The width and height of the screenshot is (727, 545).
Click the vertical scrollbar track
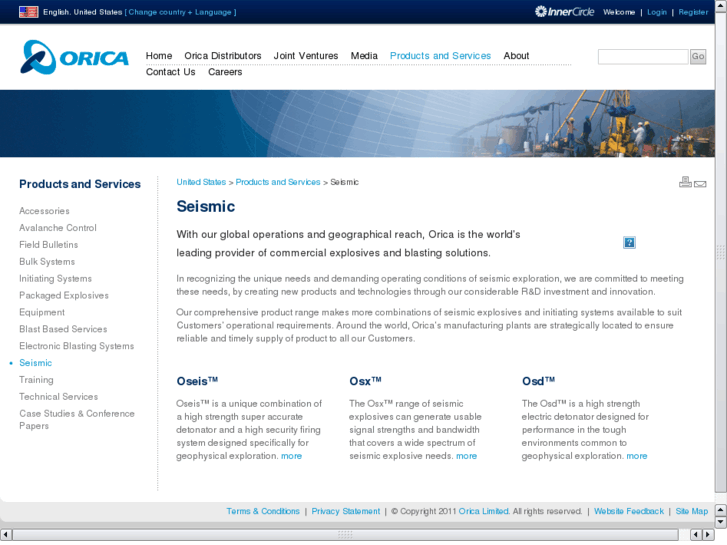721,253
